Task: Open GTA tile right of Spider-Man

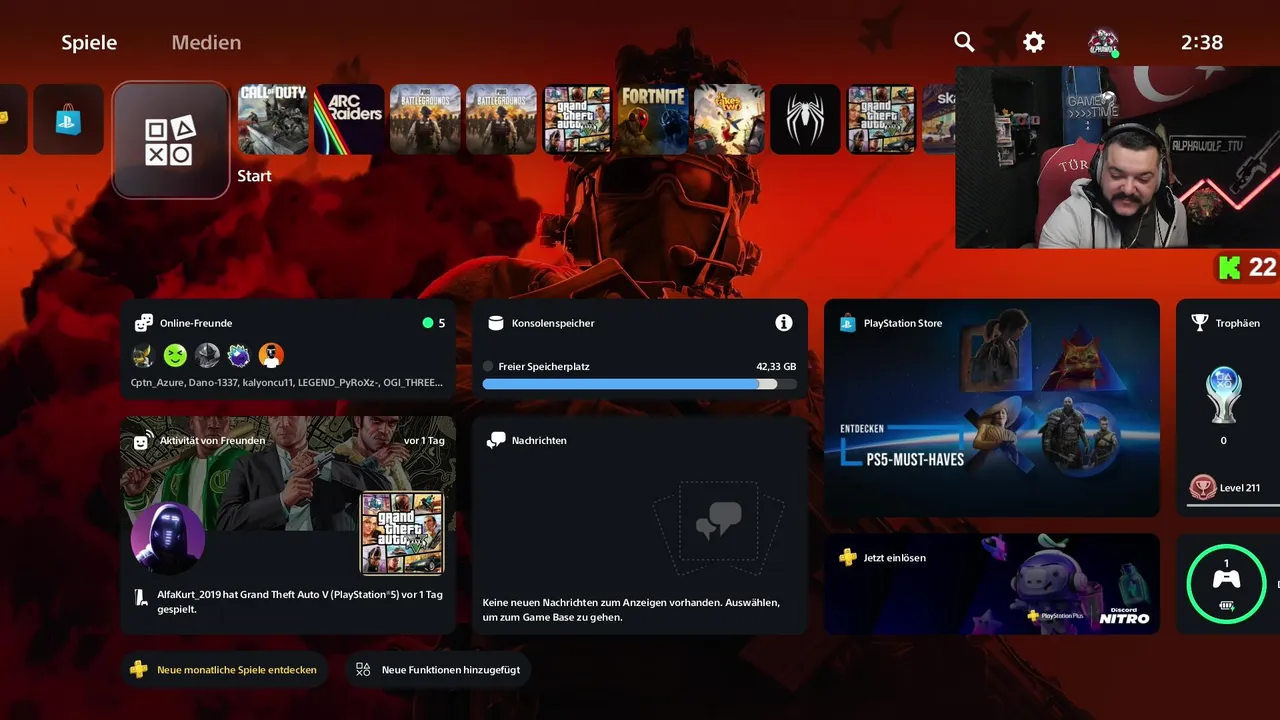Action: click(x=881, y=119)
